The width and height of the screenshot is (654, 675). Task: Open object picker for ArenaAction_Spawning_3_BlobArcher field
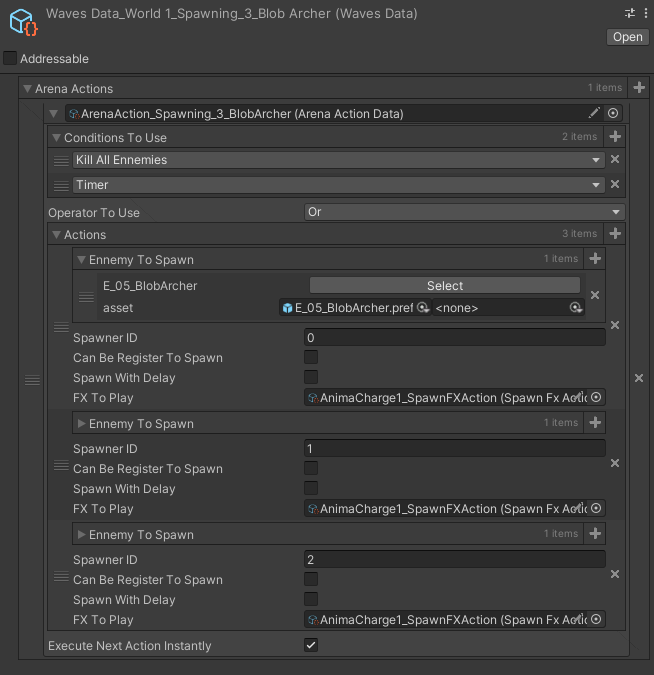pyautogui.click(x=613, y=113)
